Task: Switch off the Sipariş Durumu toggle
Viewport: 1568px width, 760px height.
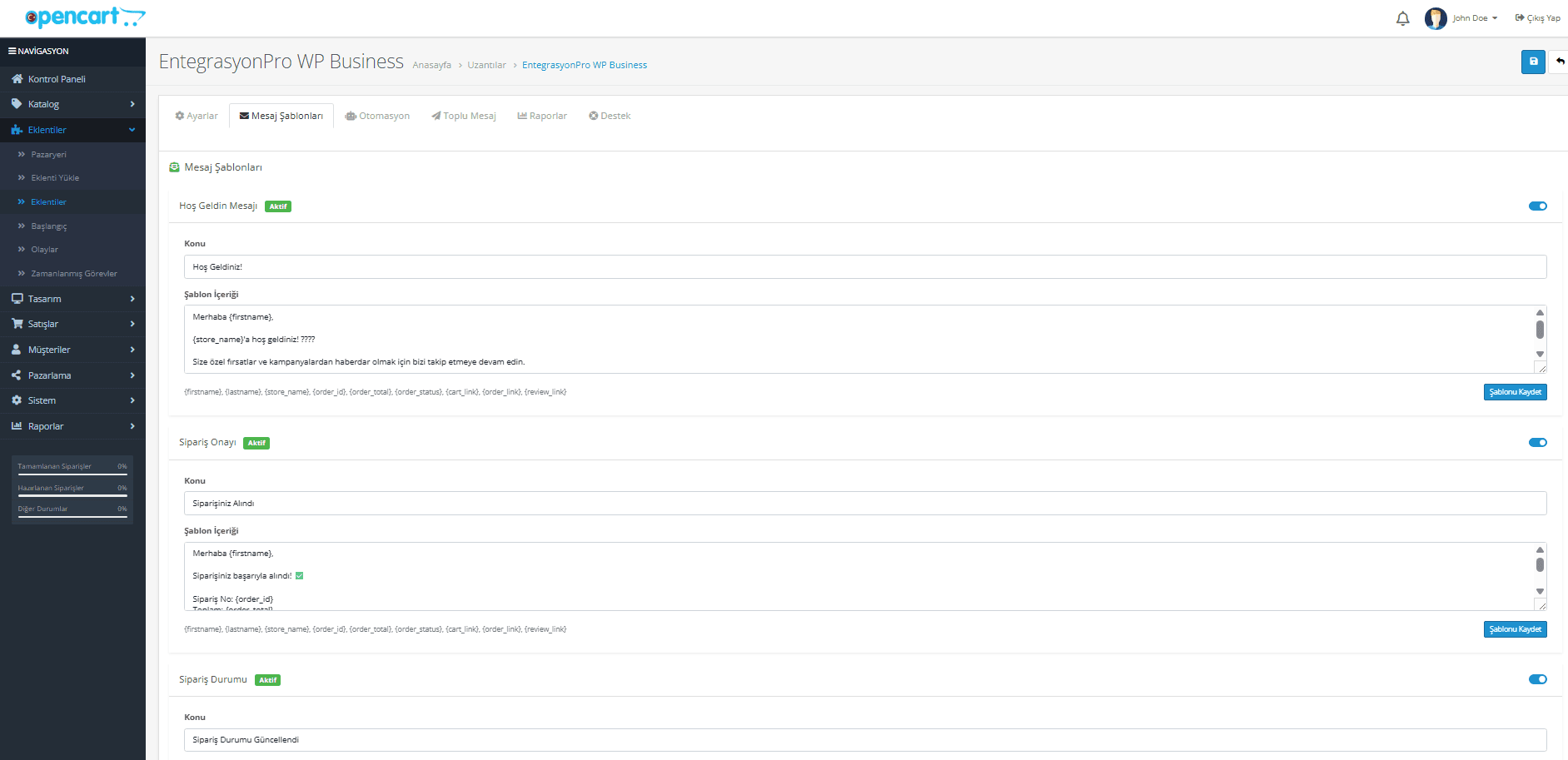Action: tap(1538, 679)
